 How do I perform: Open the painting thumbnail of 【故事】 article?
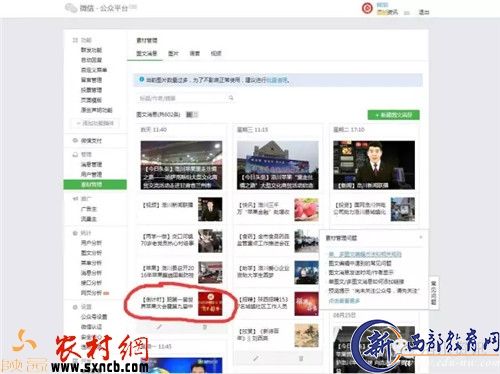[x=306, y=335]
